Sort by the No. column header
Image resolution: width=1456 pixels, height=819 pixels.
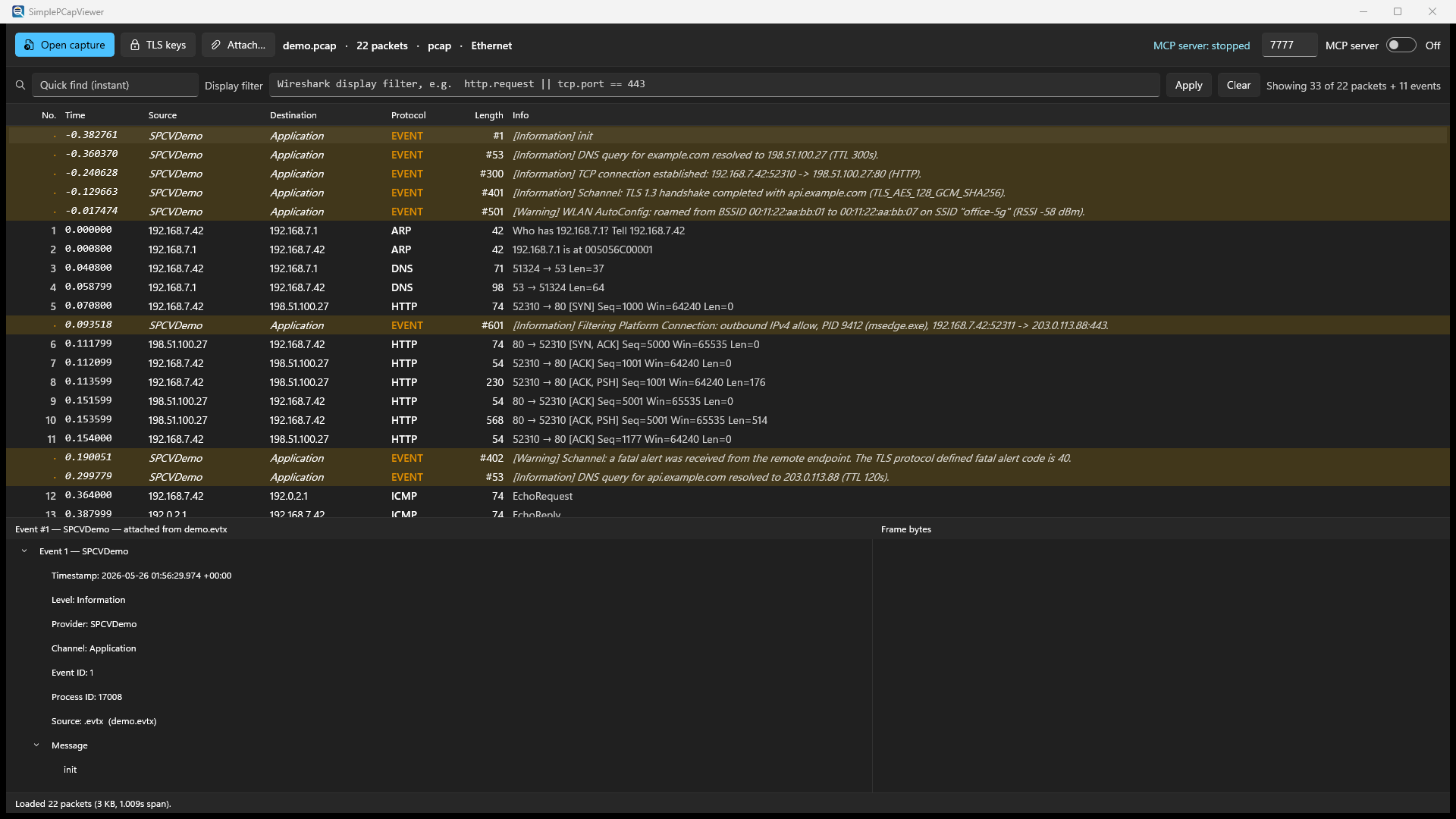(49, 115)
